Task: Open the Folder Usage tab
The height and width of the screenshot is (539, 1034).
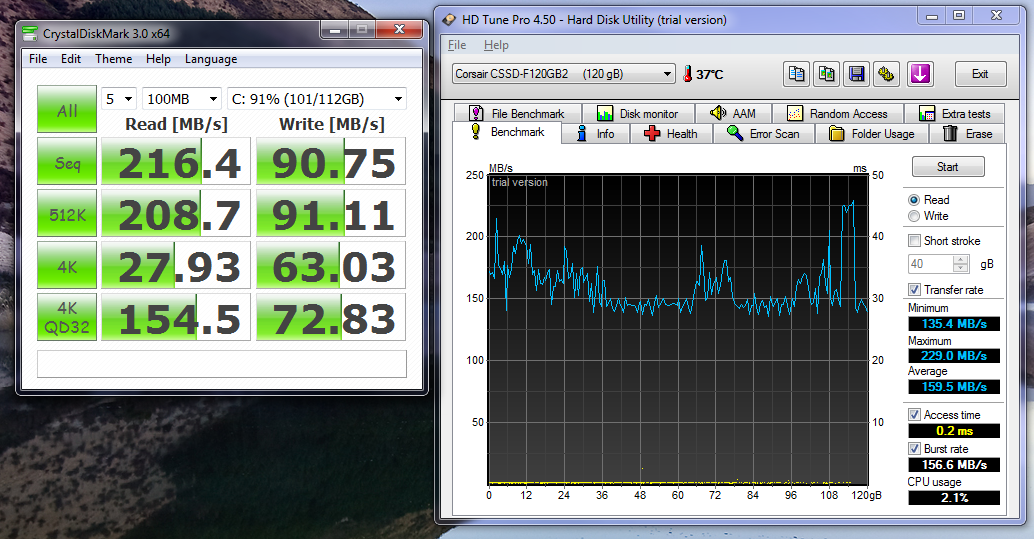Action: 872,134
